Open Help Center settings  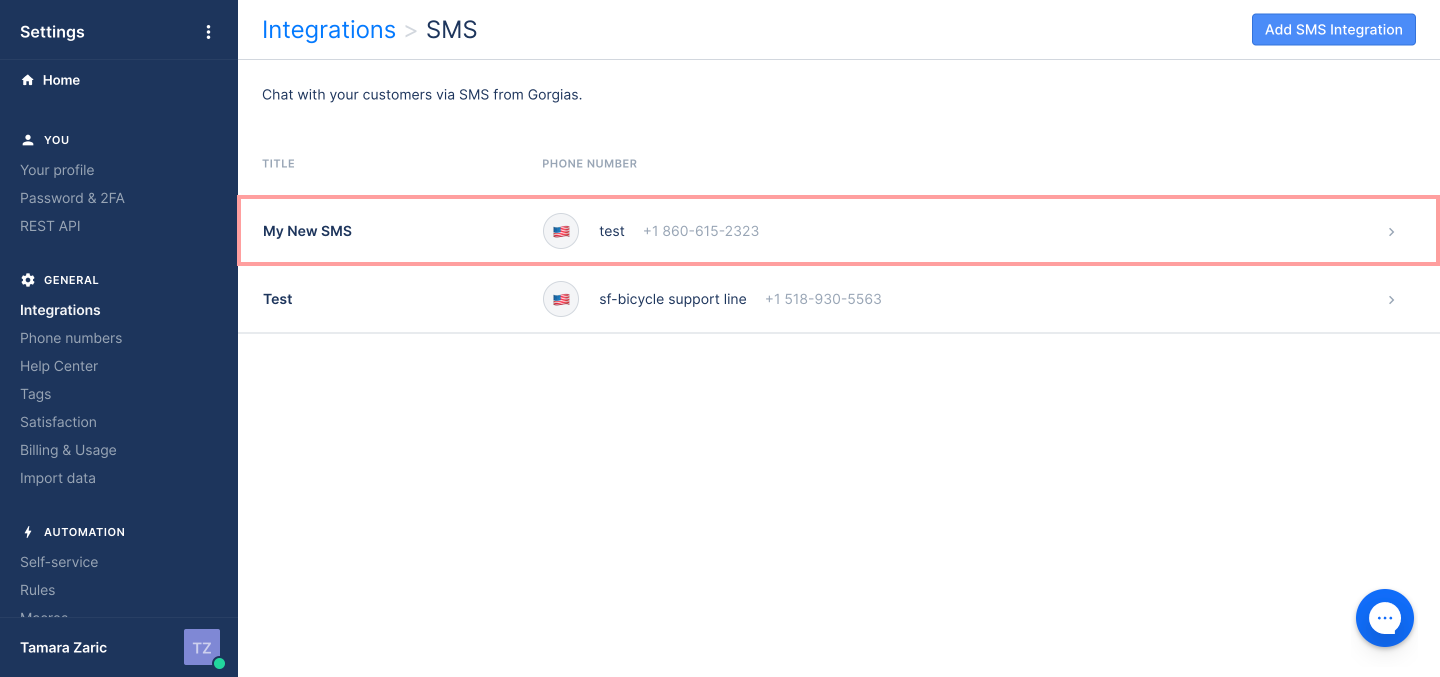tap(59, 366)
